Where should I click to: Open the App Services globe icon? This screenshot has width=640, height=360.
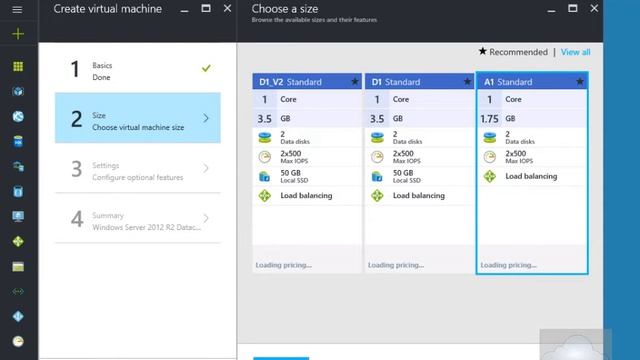click(x=18, y=116)
